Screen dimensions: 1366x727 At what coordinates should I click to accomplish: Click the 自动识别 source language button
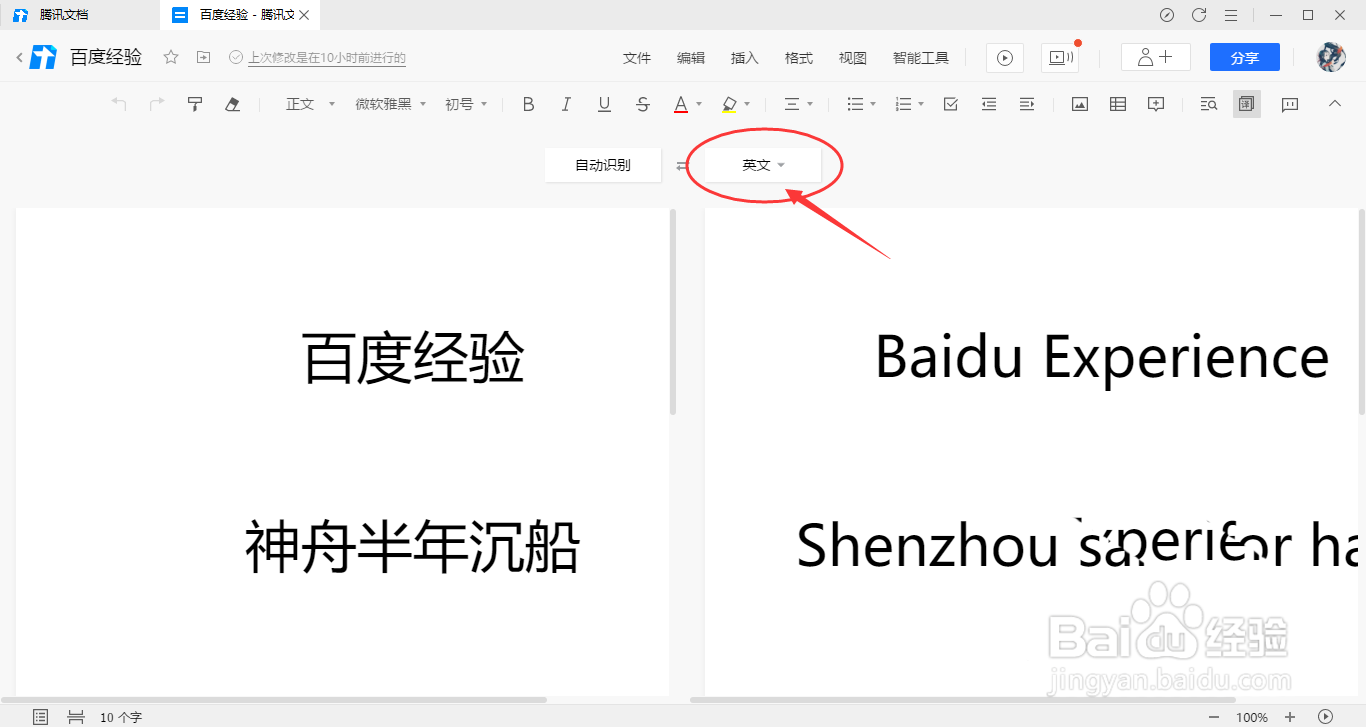603,165
